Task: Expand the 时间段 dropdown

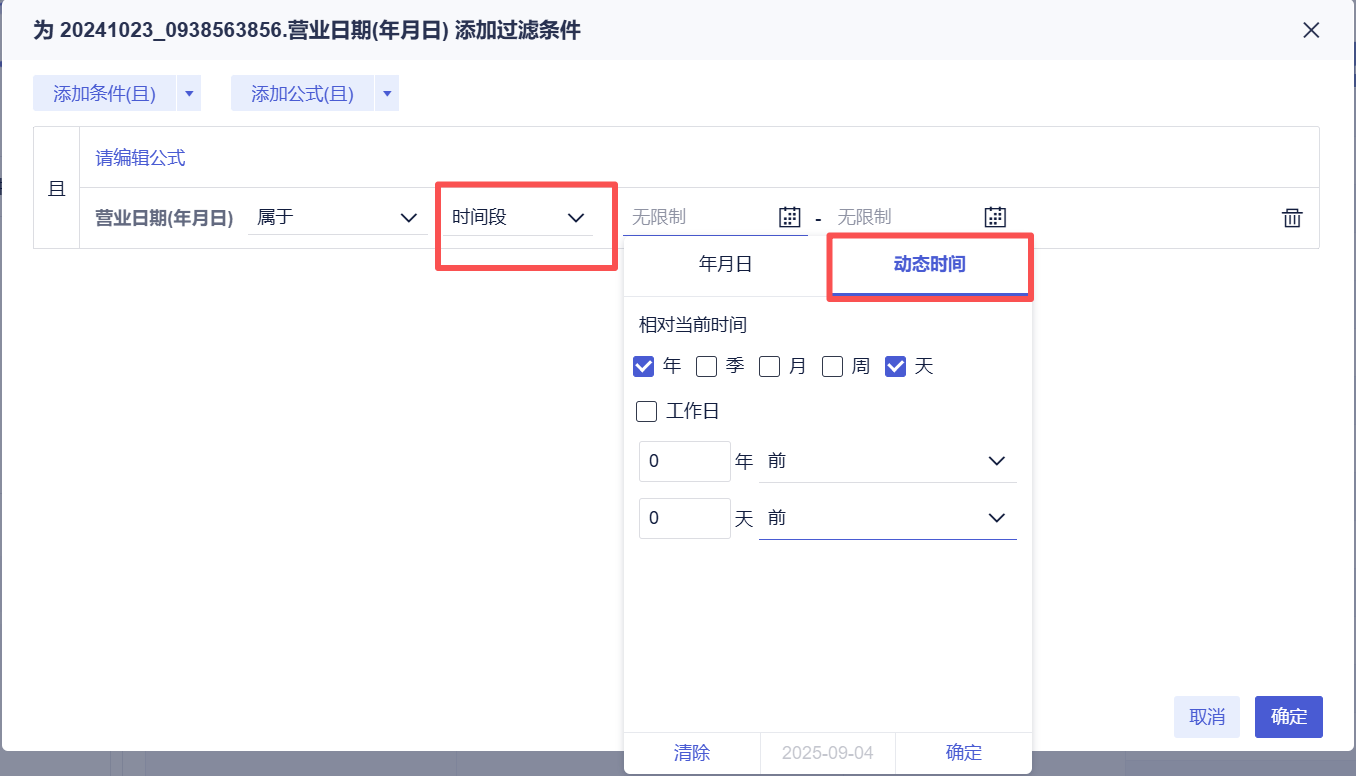Action: pyautogui.click(x=518, y=217)
